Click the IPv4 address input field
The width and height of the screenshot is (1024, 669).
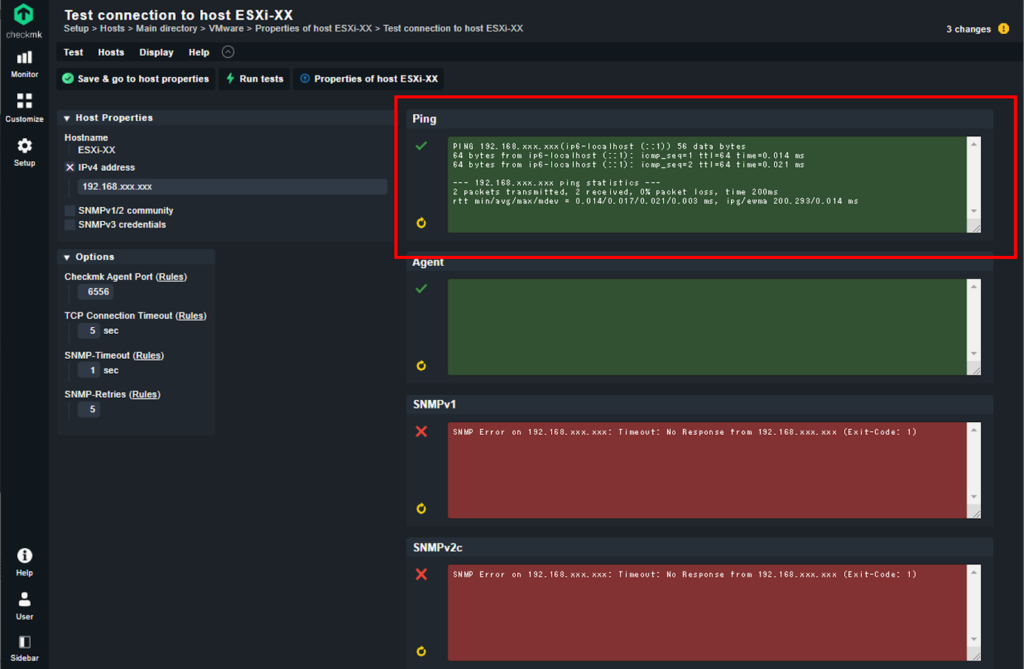click(x=232, y=187)
